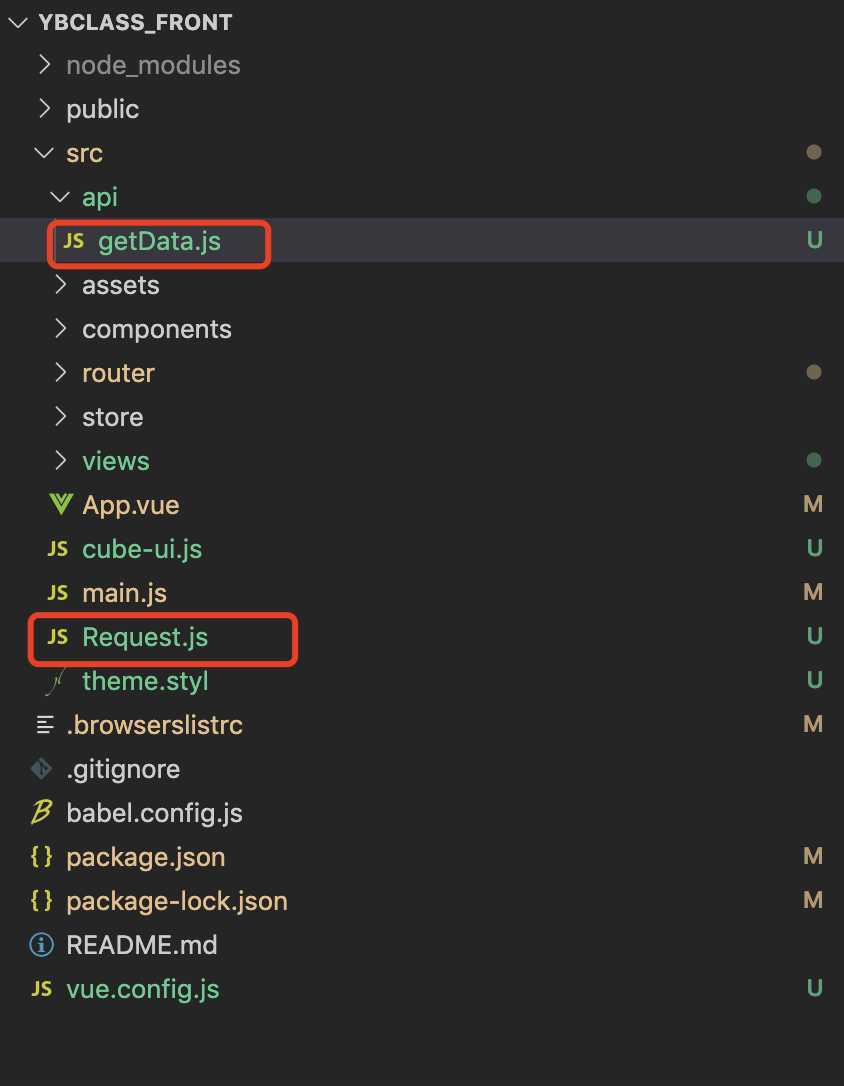This screenshot has height=1086, width=844.
Task: Click the JS icon beside getData.js
Action: [73, 241]
